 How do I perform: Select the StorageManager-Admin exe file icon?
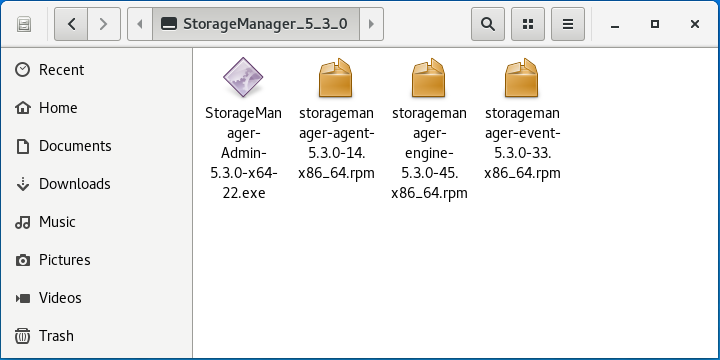pos(243,77)
